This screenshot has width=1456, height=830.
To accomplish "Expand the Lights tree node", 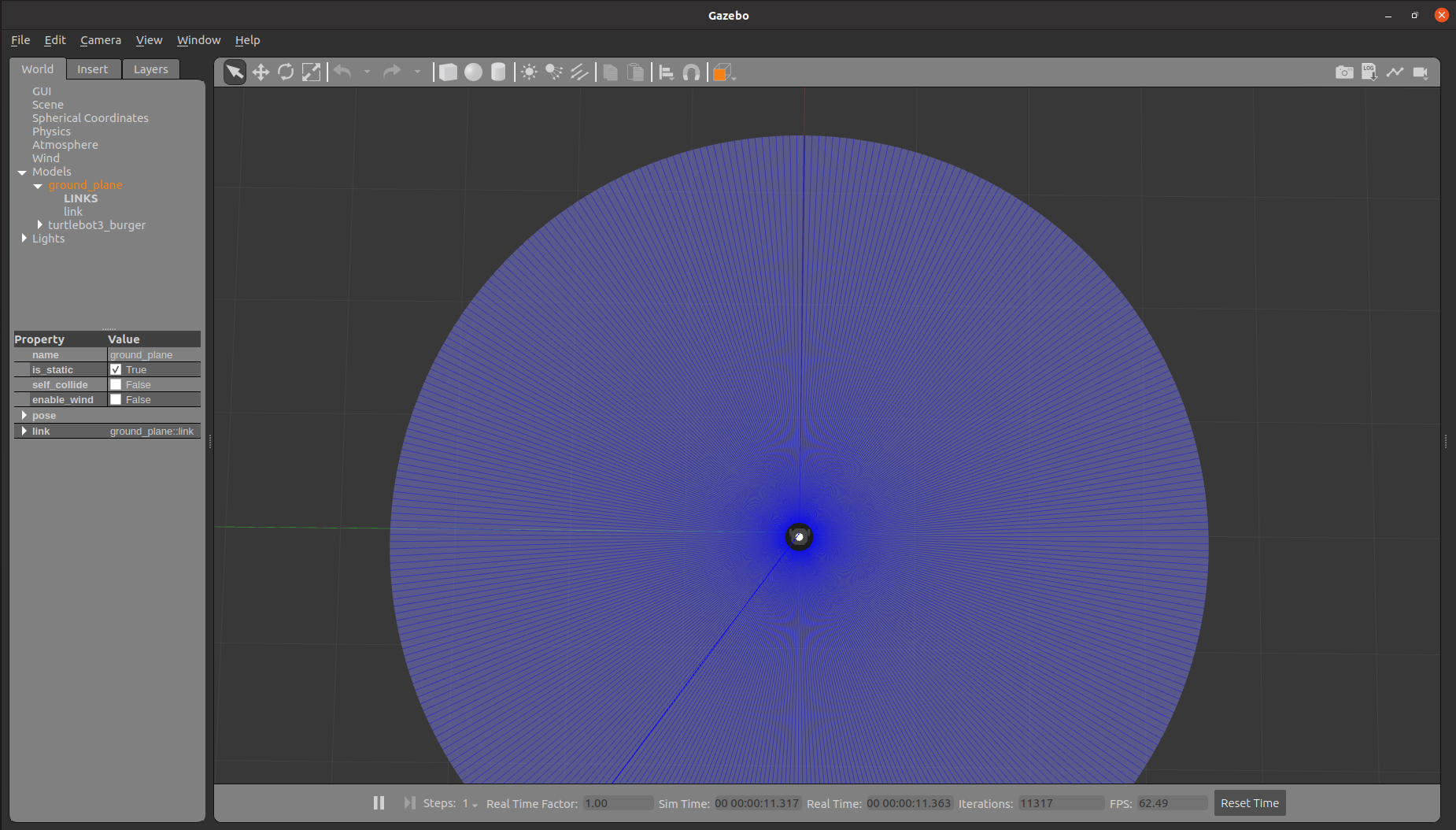I will (24, 239).
